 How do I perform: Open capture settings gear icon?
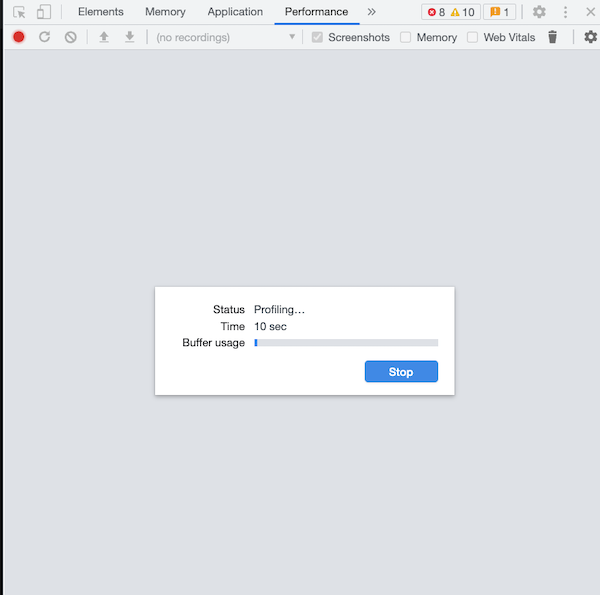(590, 37)
